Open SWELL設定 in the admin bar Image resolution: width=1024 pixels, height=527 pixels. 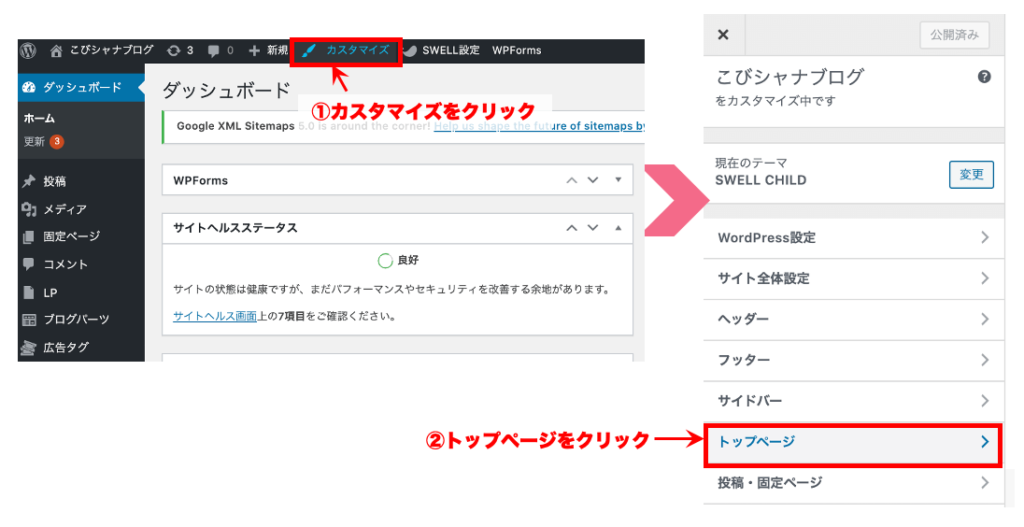[x=451, y=50]
